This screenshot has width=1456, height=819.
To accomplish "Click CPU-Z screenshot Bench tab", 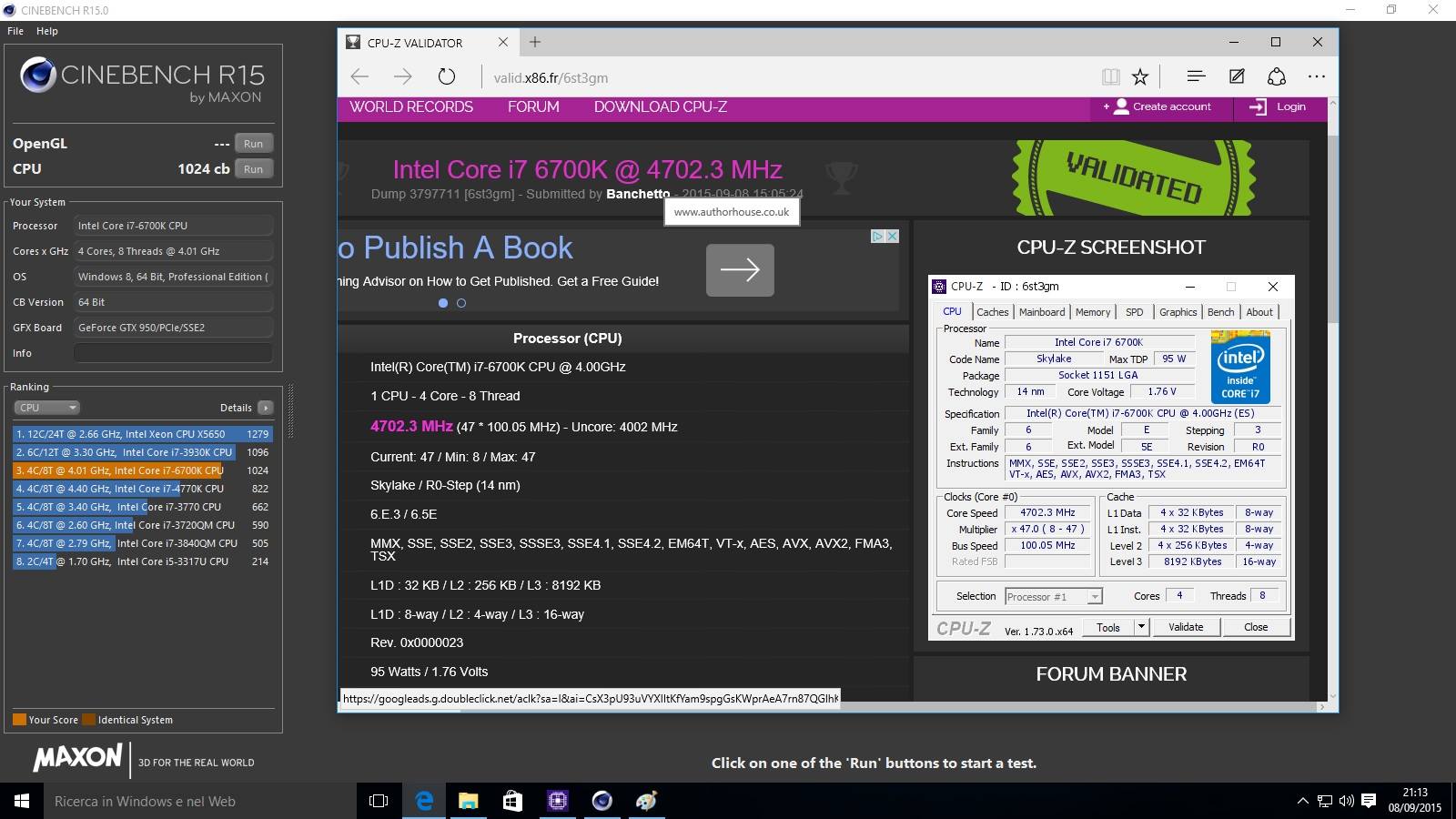I will [1220, 312].
